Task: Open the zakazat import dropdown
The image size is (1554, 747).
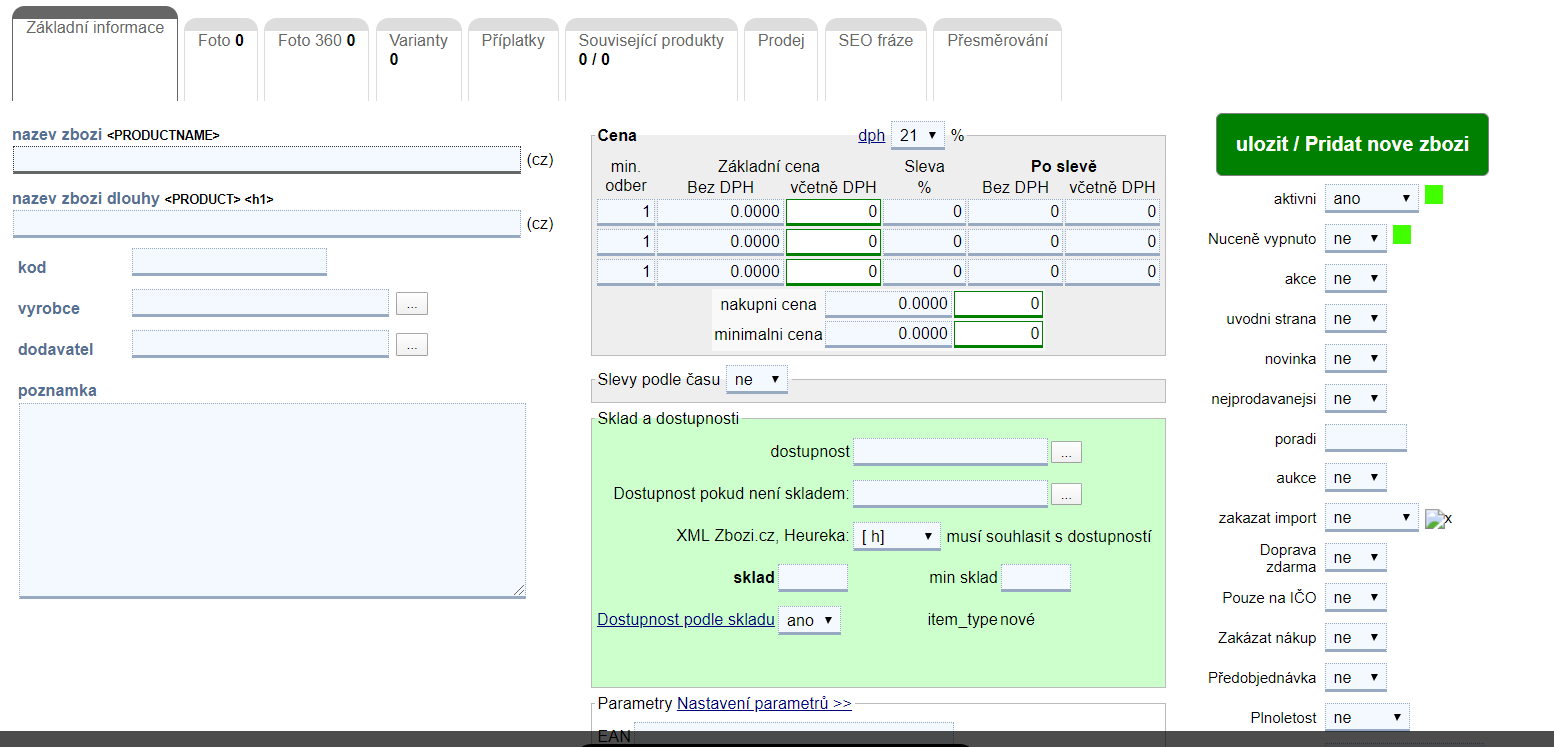Action: [x=1372, y=518]
